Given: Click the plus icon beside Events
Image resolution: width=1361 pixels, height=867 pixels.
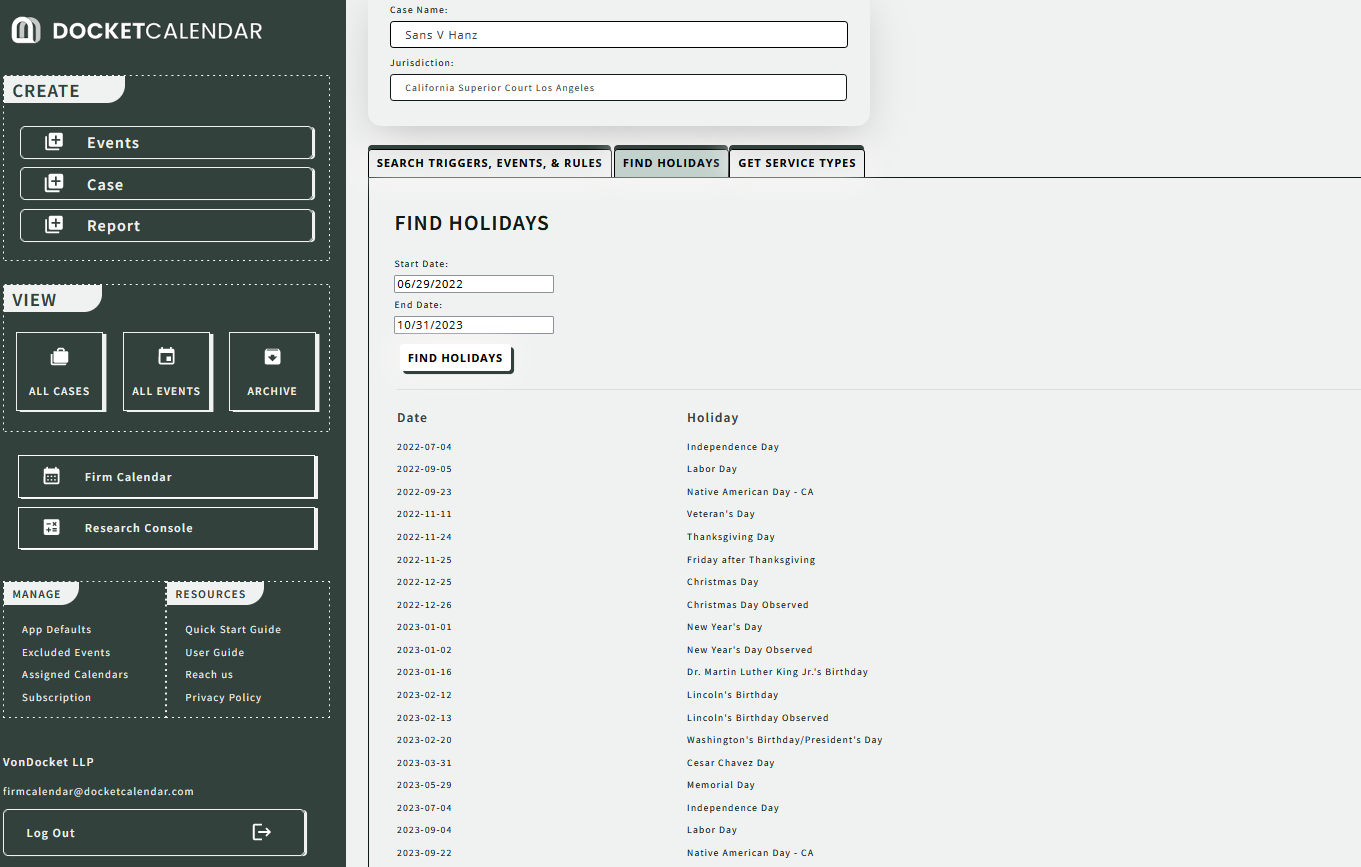Looking at the screenshot, I should click(54, 142).
